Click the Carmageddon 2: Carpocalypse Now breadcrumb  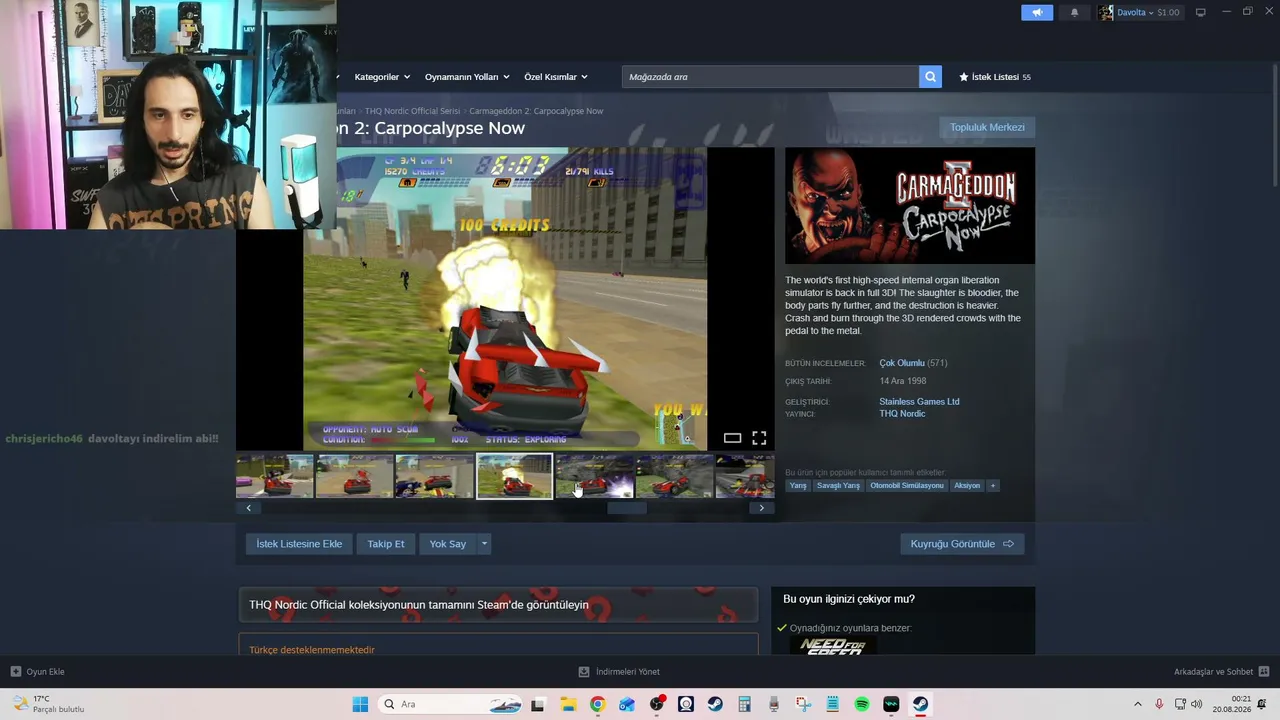[x=536, y=111]
